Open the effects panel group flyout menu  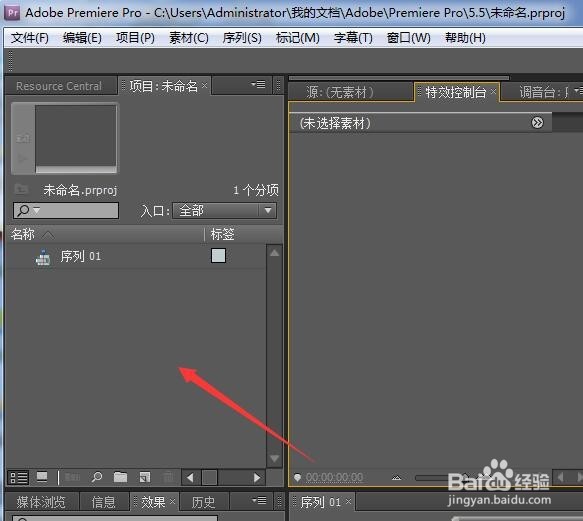[x=259, y=500]
